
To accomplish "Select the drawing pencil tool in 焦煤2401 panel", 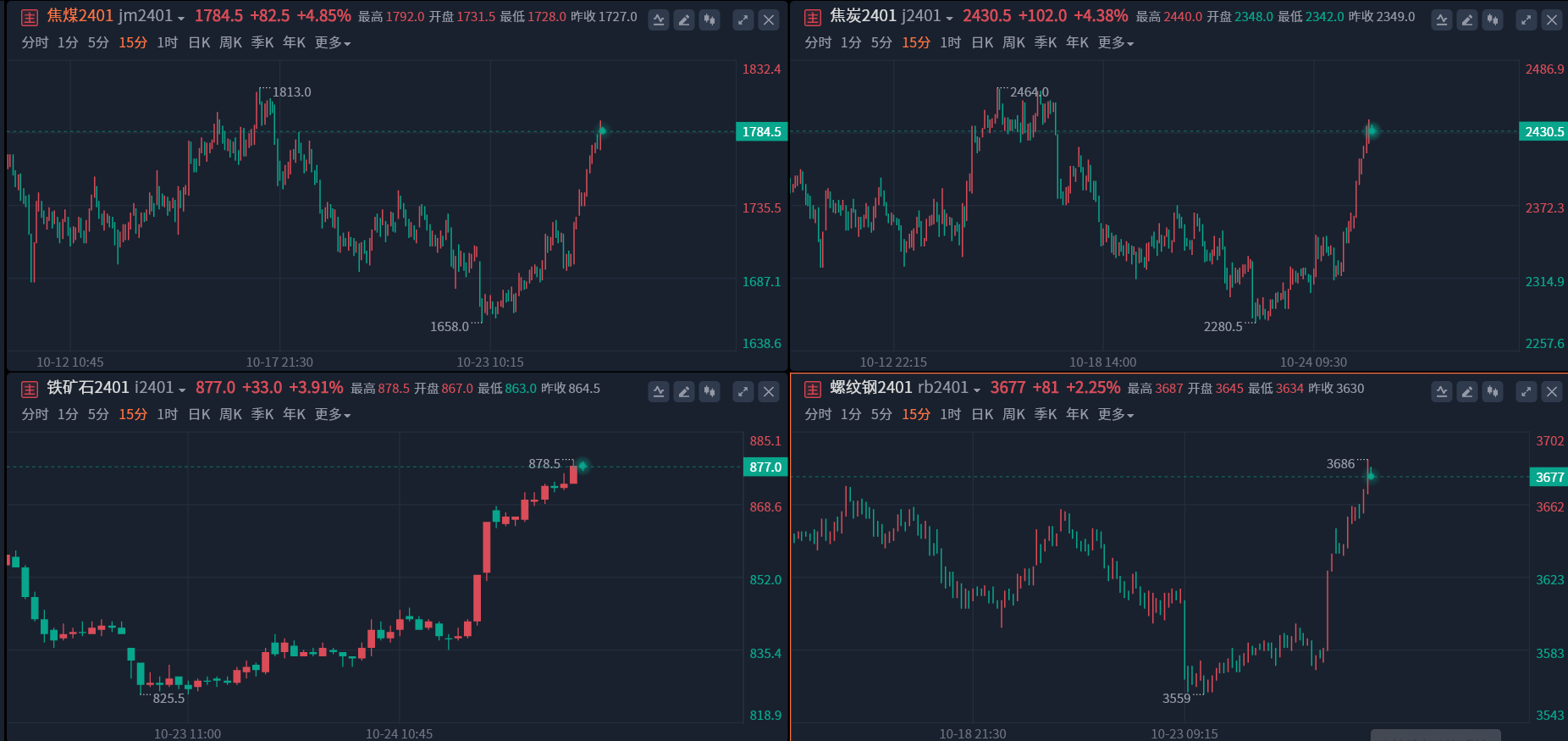I will tap(684, 19).
